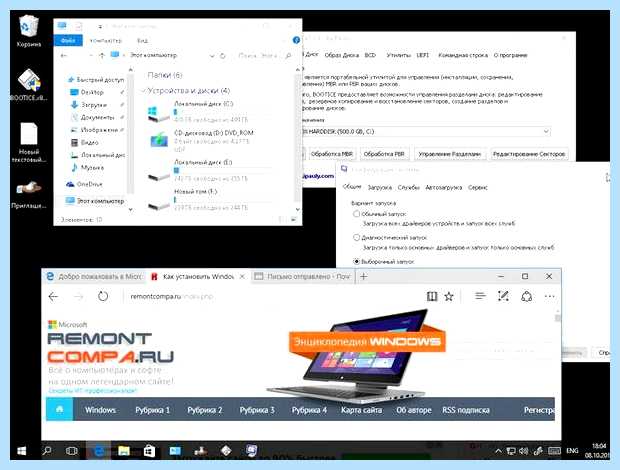This screenshot has height=470, width=620.
Task: Open the Файл tab in File Explorer
Action: coord(68,40)
